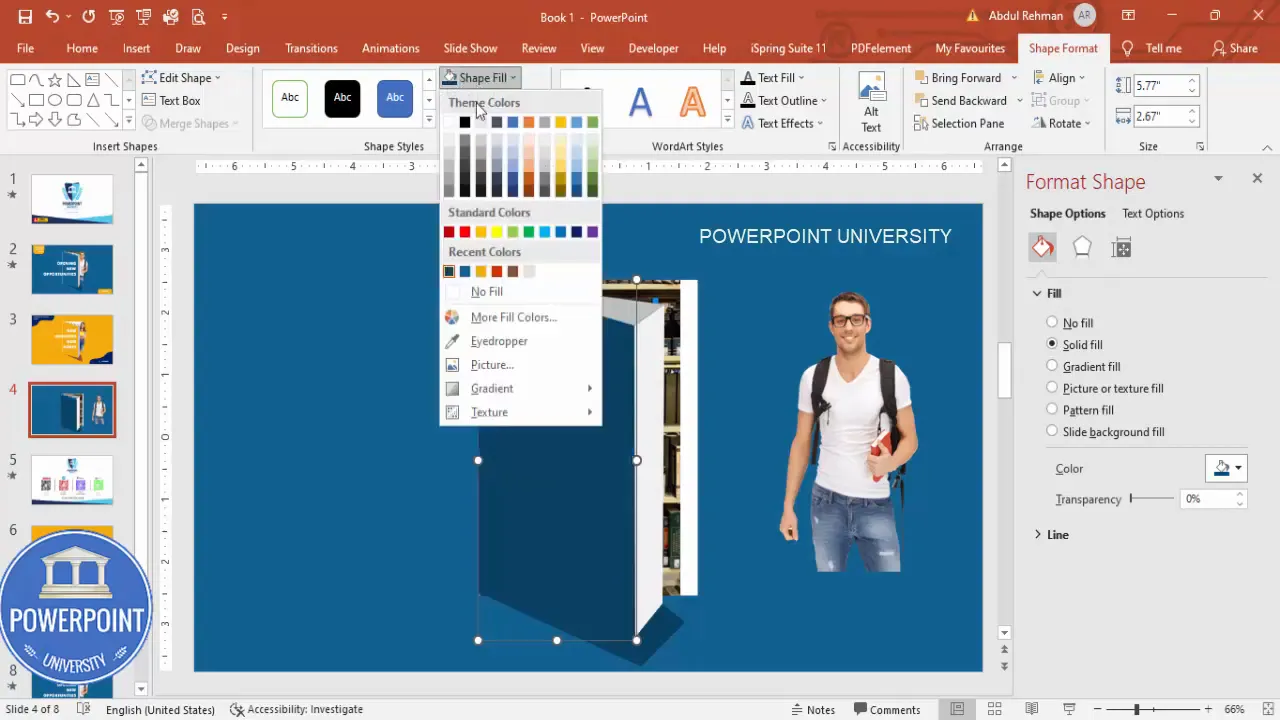
Task: Undo the last action
Action: pyautogui.click(x=52, y=17)
